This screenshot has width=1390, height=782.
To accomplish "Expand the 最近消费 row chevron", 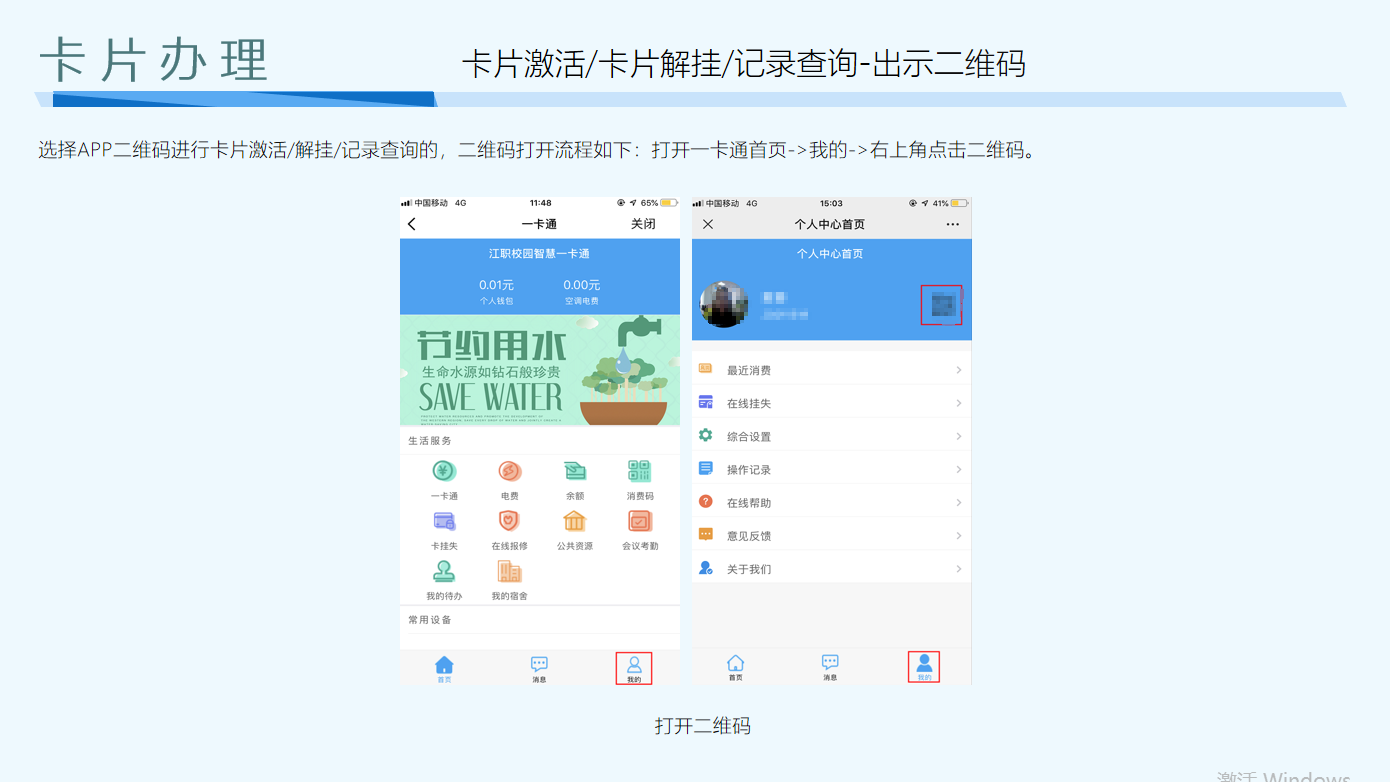I will coord(958,370).
